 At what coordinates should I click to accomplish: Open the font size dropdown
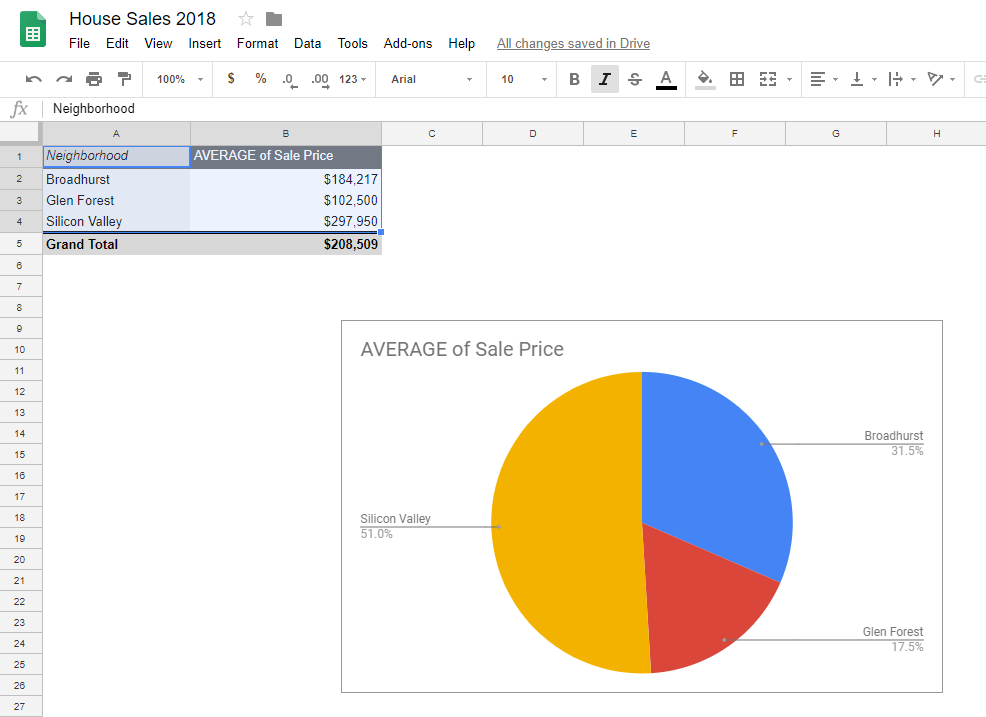click(x=524, y=79)
